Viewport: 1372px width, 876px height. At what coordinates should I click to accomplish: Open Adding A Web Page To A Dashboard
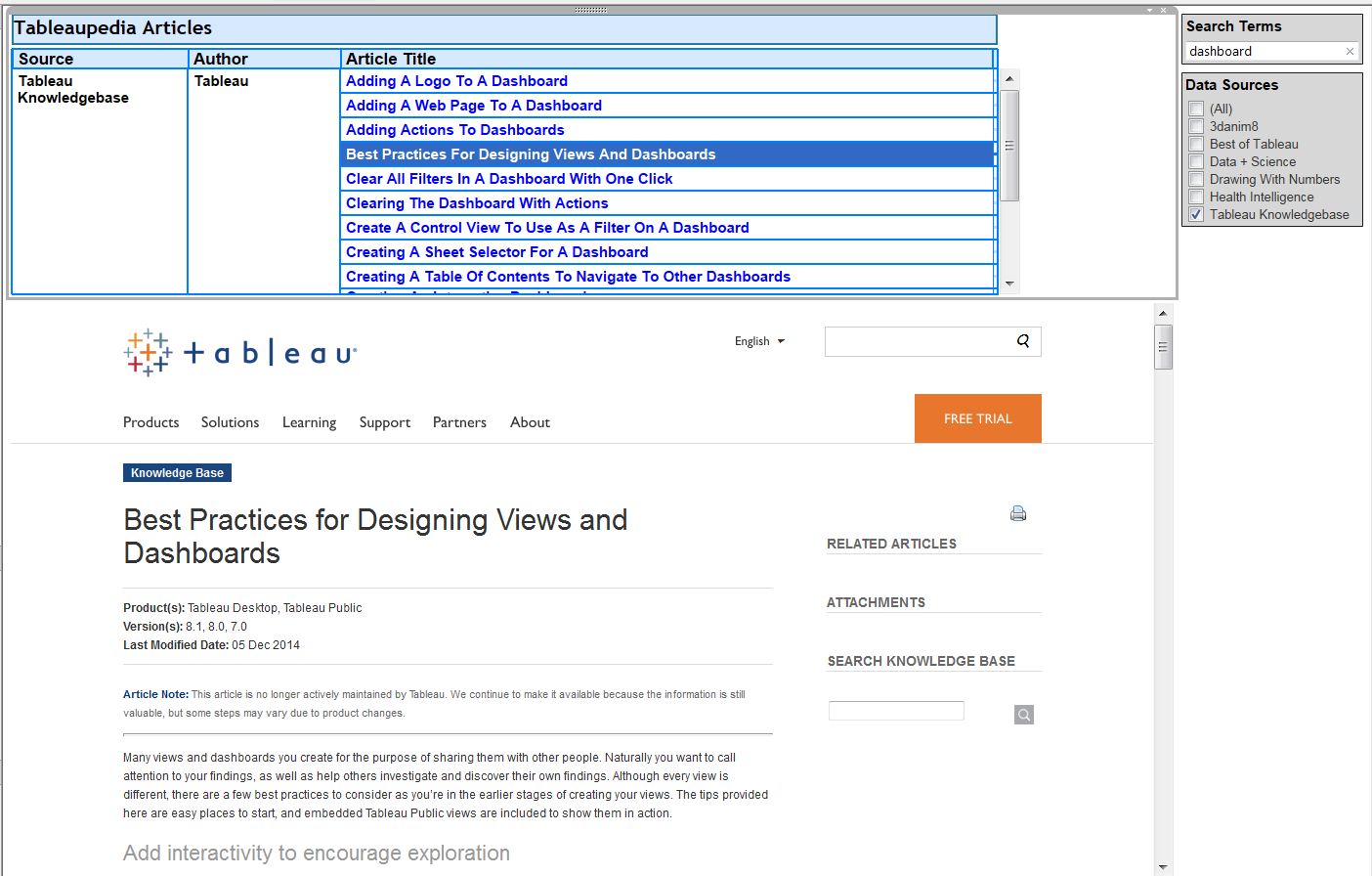point(474,106)
